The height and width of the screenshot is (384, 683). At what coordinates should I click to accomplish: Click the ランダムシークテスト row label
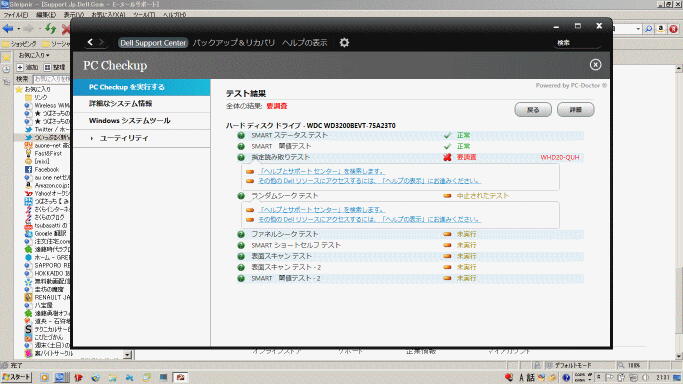pos(284,196)
